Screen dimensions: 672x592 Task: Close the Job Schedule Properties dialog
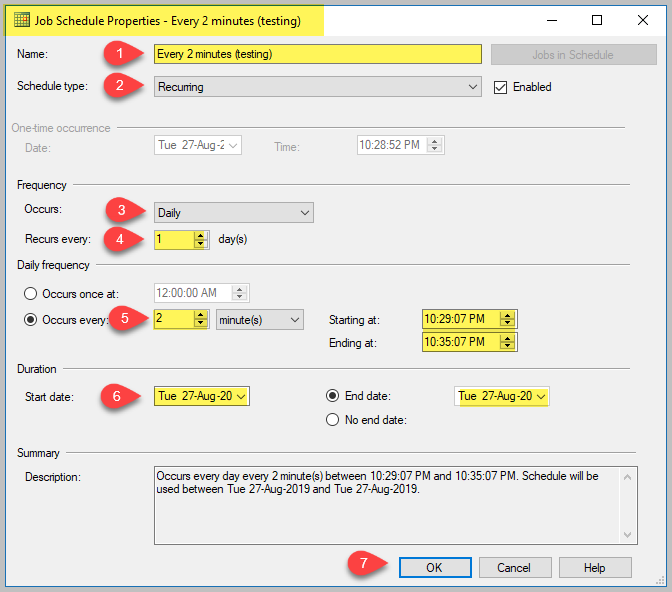tap(643, 20)
